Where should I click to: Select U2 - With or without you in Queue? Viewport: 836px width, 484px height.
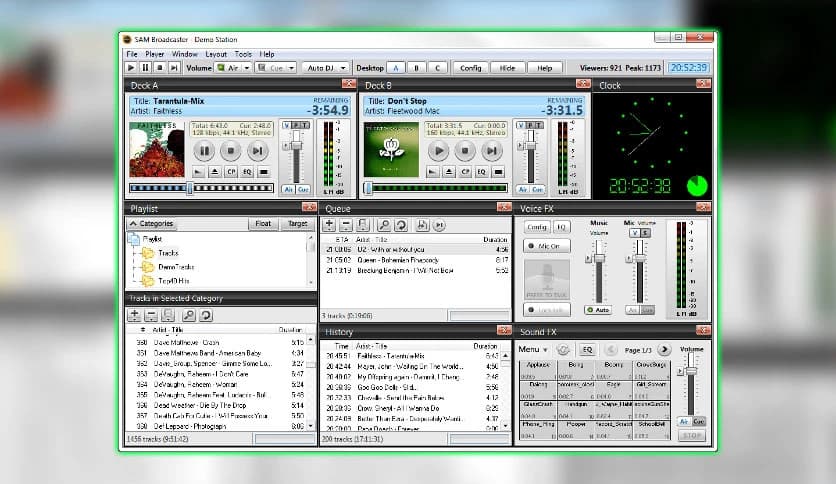(415, 249)
